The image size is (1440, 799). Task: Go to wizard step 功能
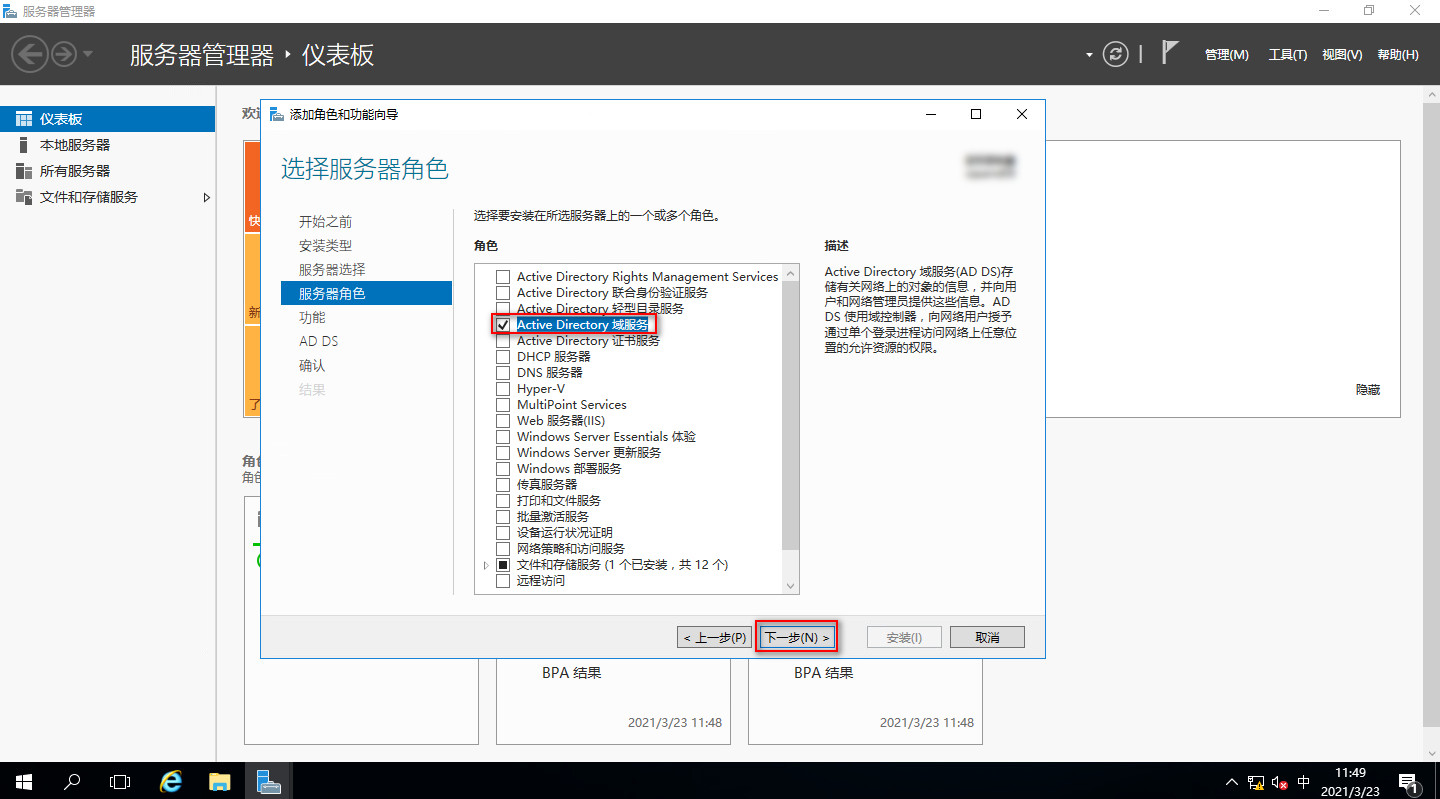[x=312, y=318]
